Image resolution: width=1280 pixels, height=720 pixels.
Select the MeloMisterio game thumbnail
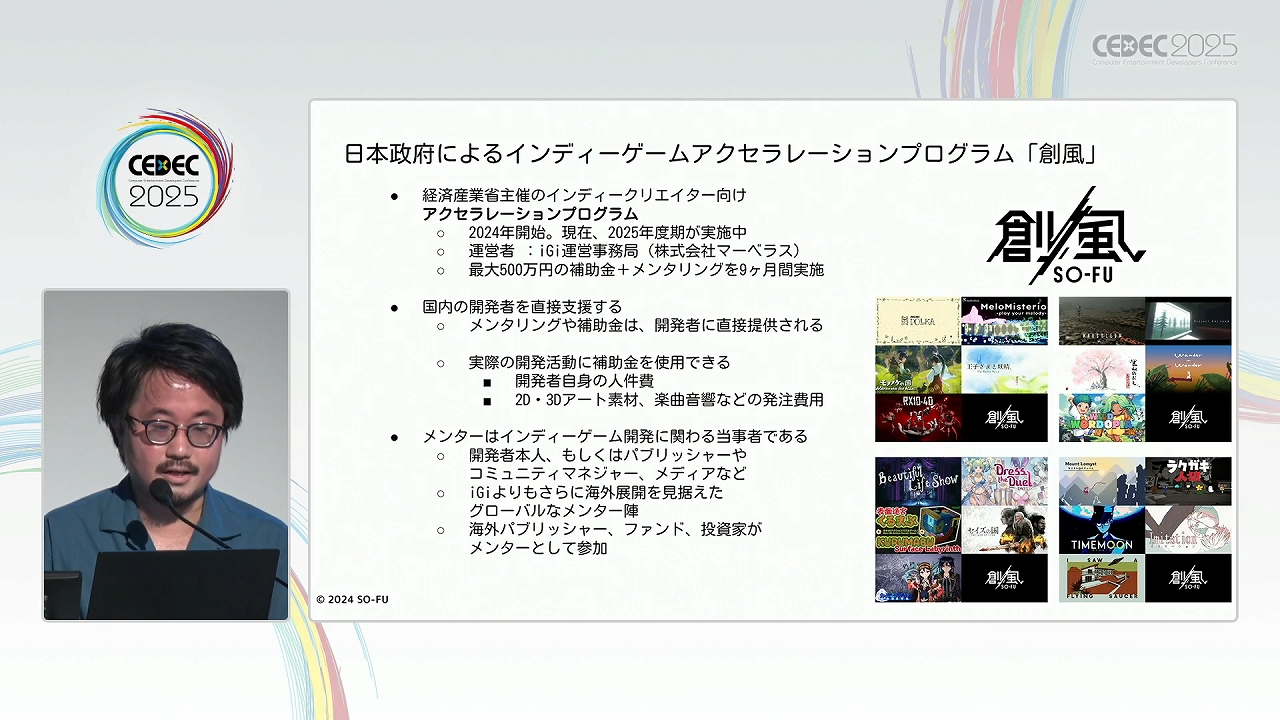[1004, 321]
